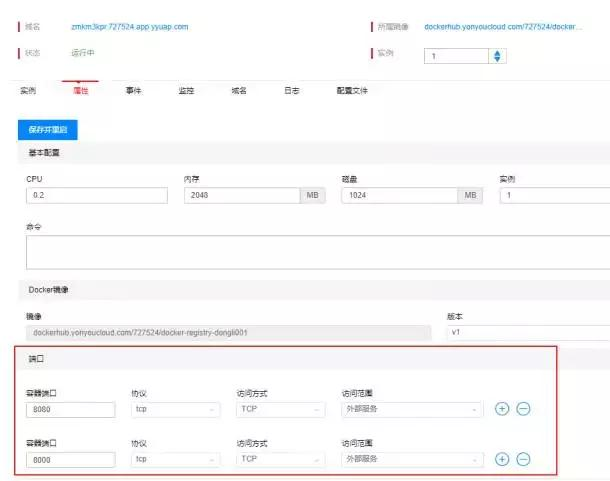The width and height of the screenshot is (610, 481).
Task: Click the blue save and restart button
Action: [x=48, y=130]
